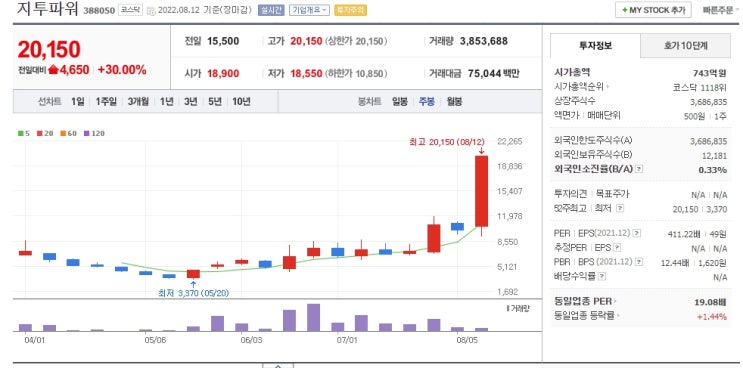Click the 거래량 legend marker in volume chart
The height and width of the screenshot is (368, 743).
pos(508,308)
